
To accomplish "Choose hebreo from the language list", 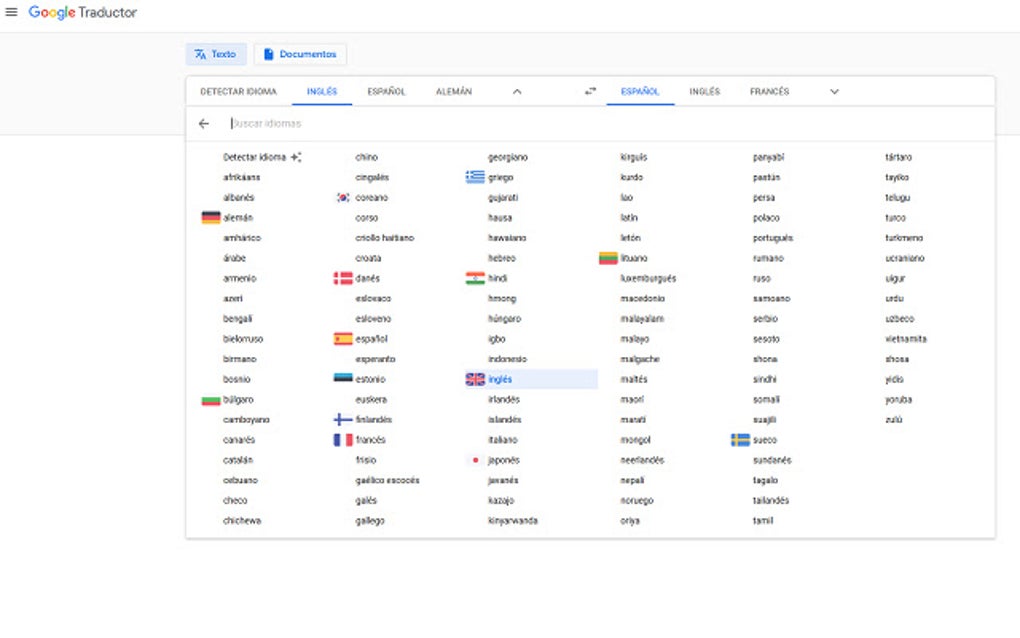I will click(x=502, y=258).
